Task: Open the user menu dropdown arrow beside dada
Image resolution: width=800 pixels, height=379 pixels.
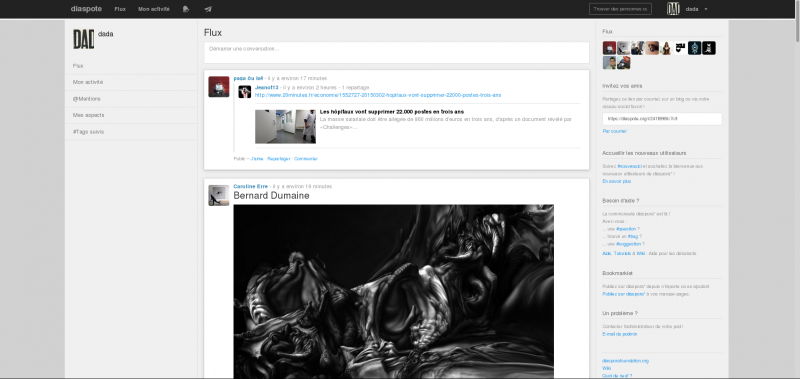Action: point(706,9)
